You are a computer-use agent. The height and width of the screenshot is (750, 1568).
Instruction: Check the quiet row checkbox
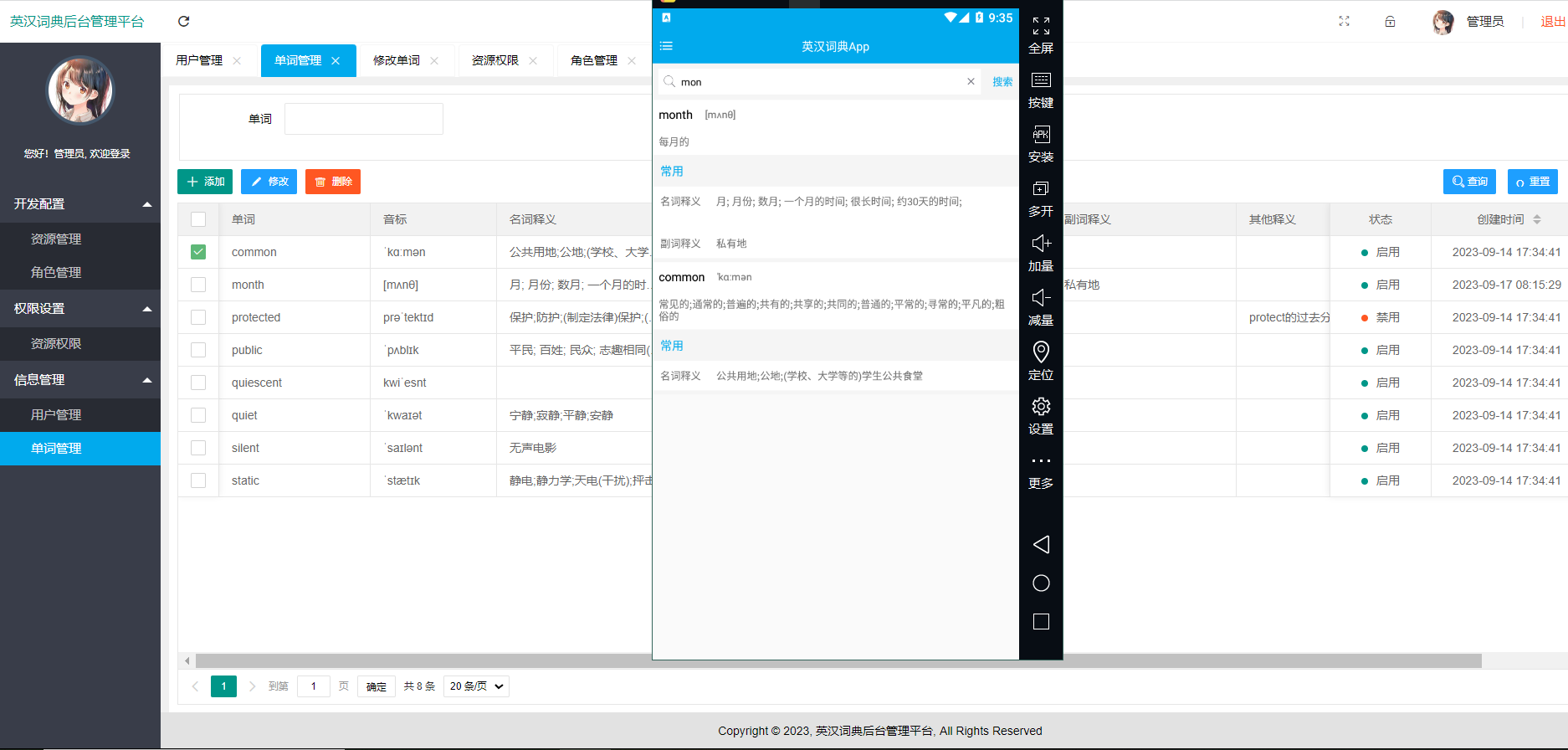pos(198,415)
